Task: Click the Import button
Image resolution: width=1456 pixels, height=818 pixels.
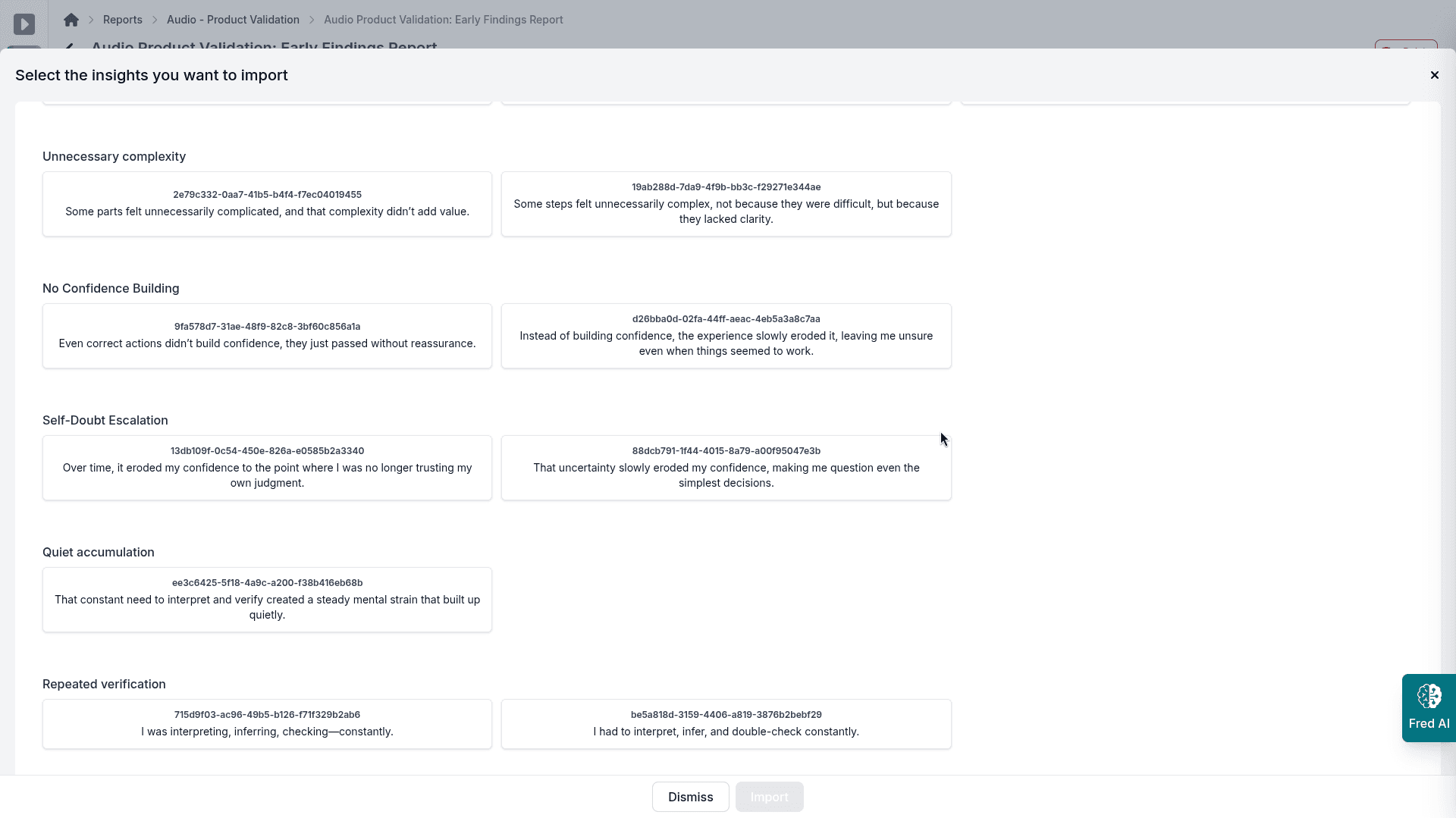Action: click(770, 797)
